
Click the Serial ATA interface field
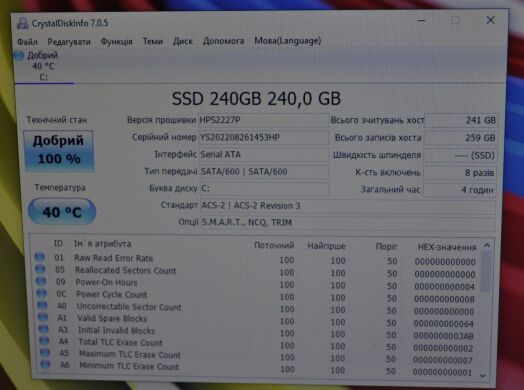[x=264, y=155]
